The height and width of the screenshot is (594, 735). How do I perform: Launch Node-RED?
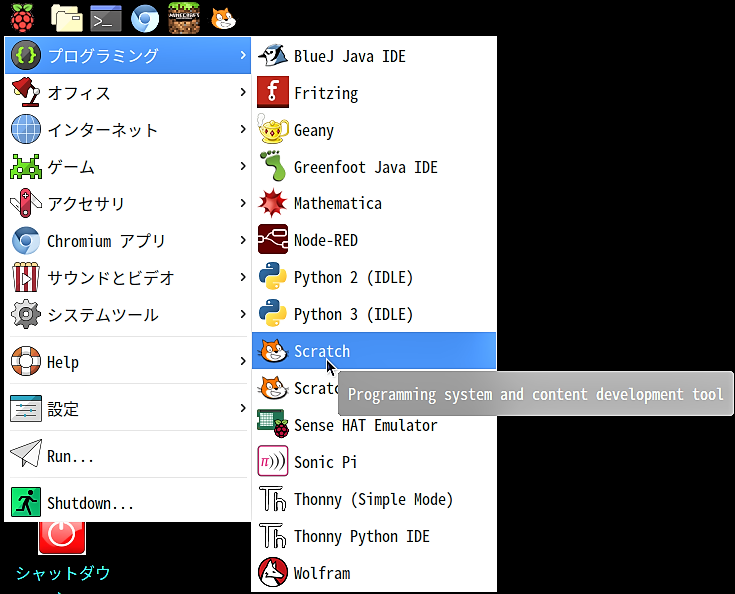click(x=325, y=241)
